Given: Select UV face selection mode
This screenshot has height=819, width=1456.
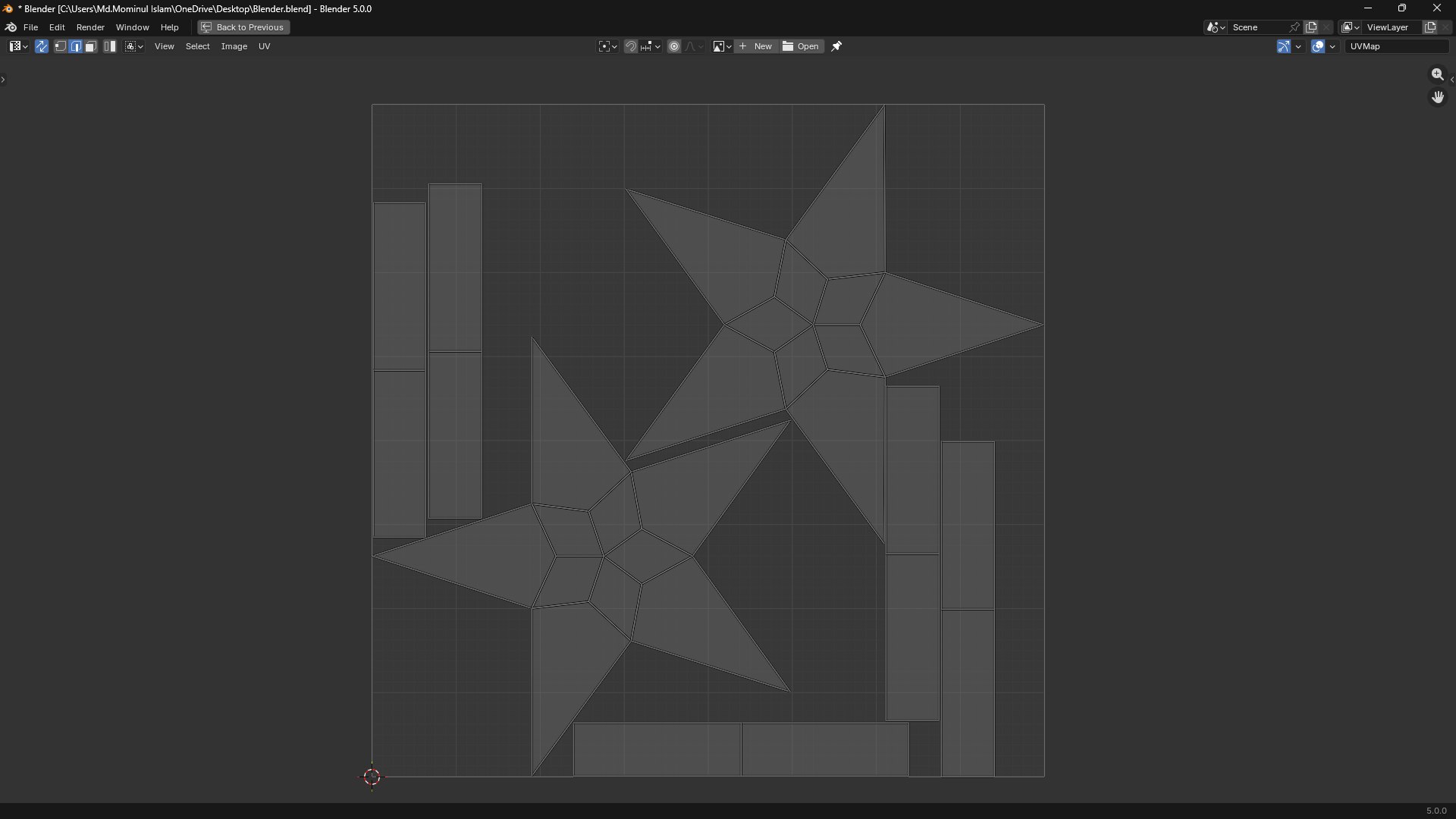Looking at the screenshot, I should click(90, 46).
